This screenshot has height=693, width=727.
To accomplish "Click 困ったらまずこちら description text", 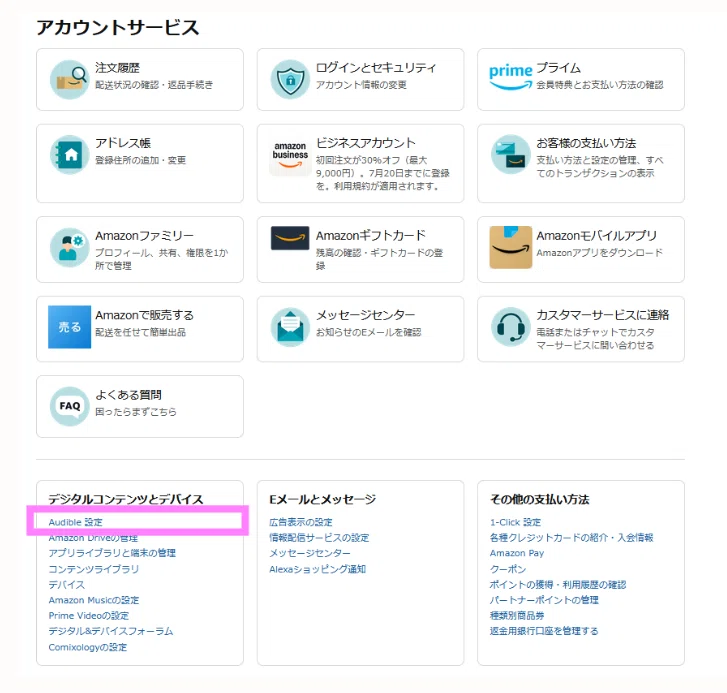I will coord(136,412).
